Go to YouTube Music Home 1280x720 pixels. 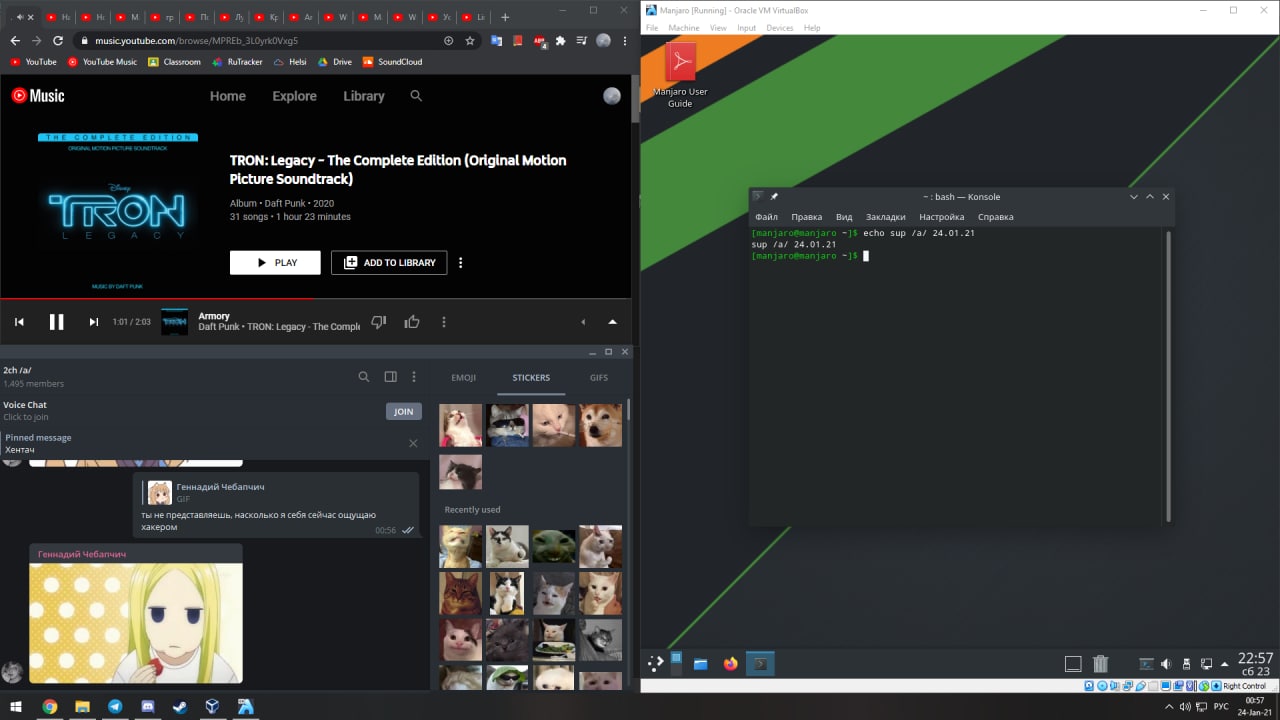227,96
